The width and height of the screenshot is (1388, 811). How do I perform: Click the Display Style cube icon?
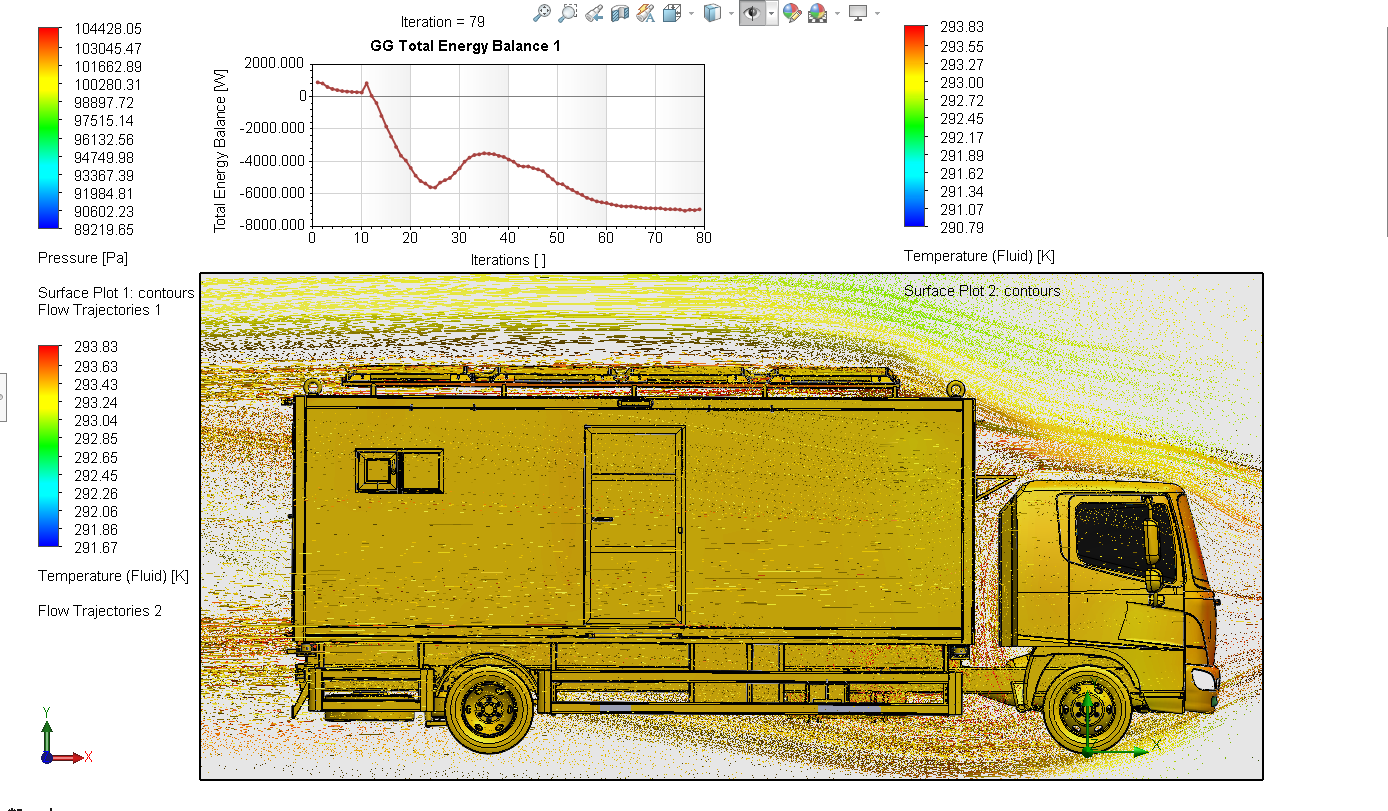712,13
